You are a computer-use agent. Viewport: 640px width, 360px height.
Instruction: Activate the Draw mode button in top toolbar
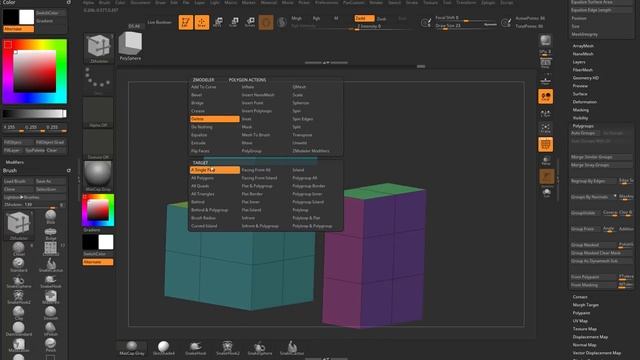click(202, 22)
